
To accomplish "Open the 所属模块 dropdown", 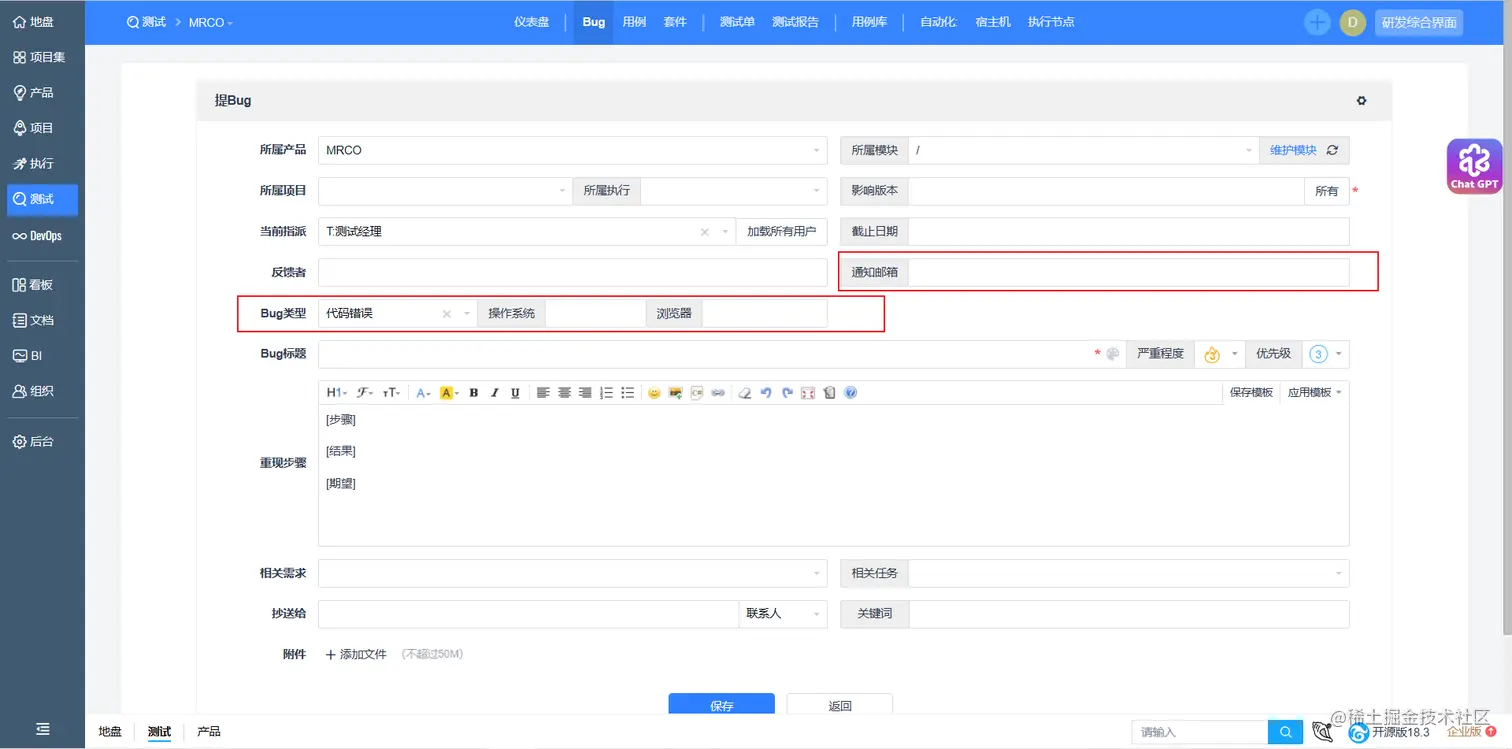I will coord(1083,150).
